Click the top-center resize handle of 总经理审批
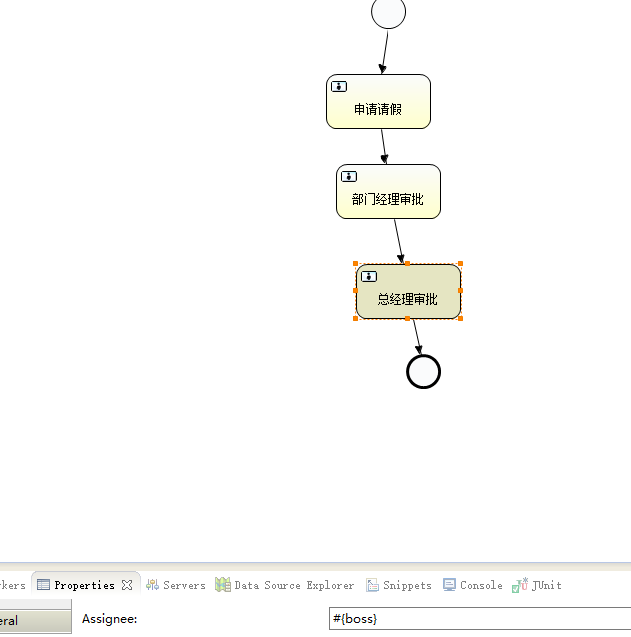The height and width of the screenshot is (637, 631). 408,264
